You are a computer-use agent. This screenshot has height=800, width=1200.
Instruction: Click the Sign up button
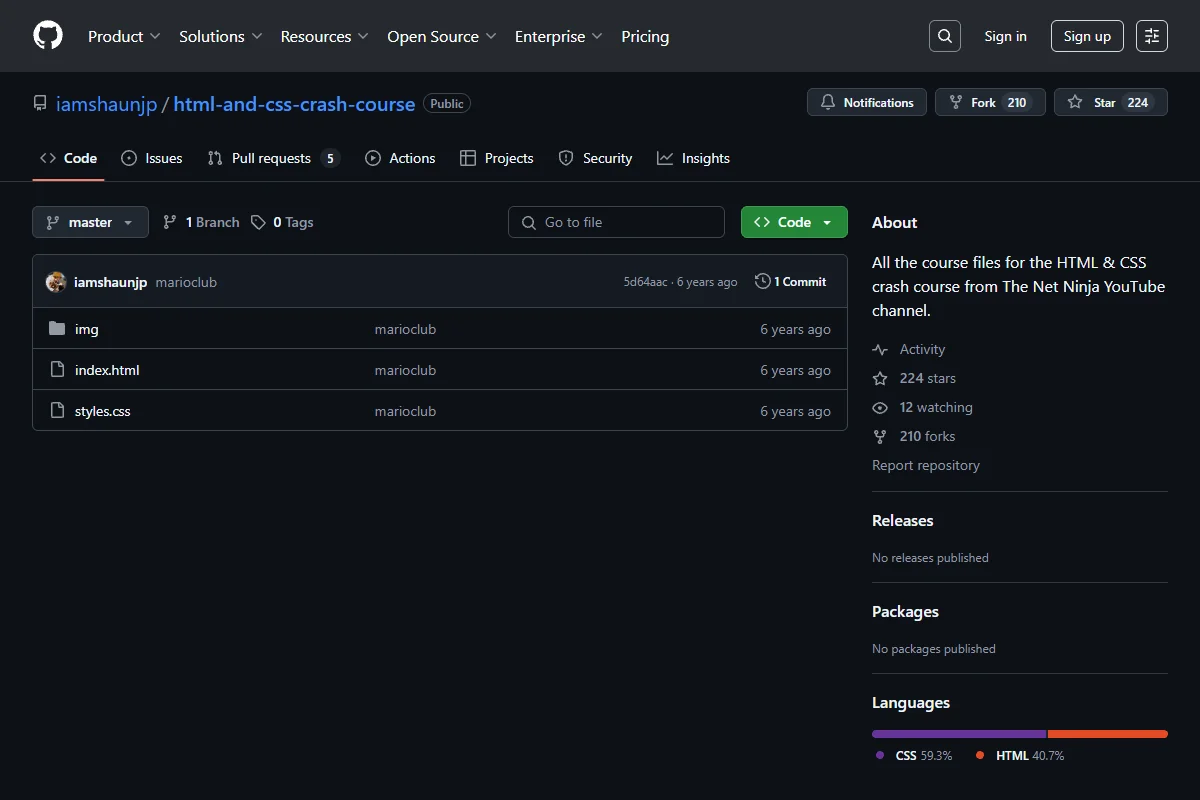click(x=1087, y=36)
